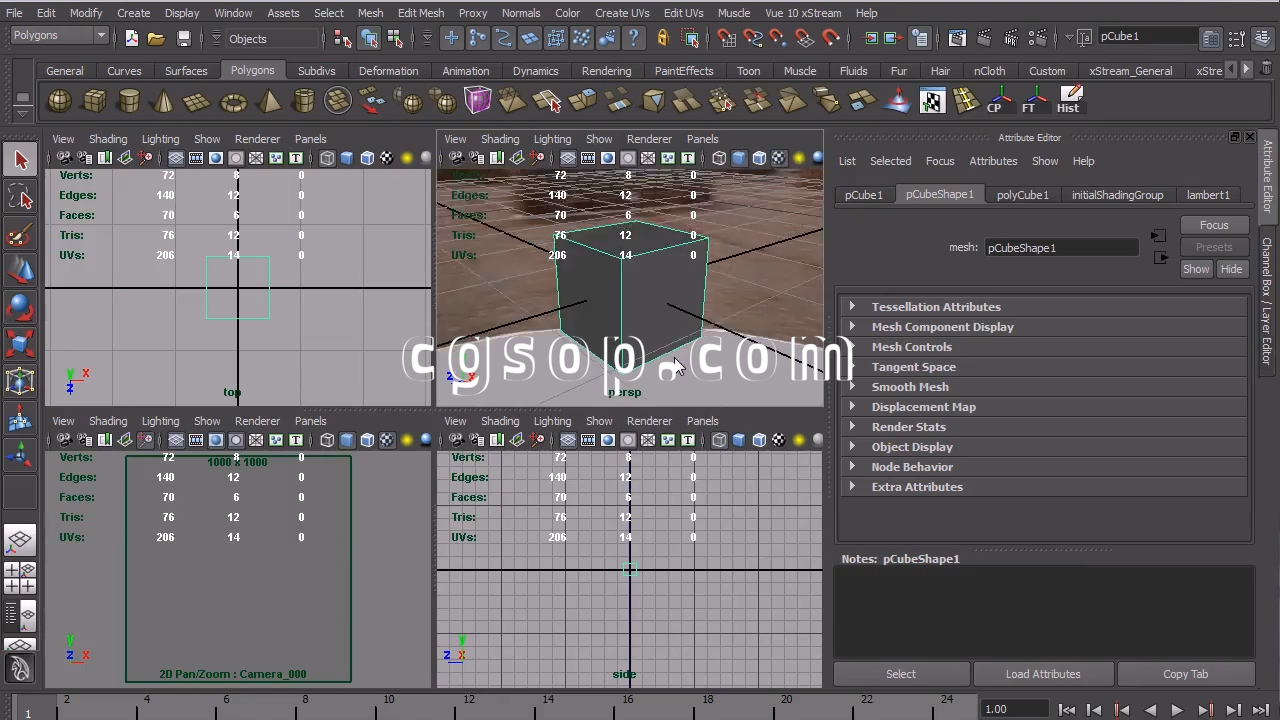
Task: Open the lambert1 attribute tab
Action: pos(1208,195)
